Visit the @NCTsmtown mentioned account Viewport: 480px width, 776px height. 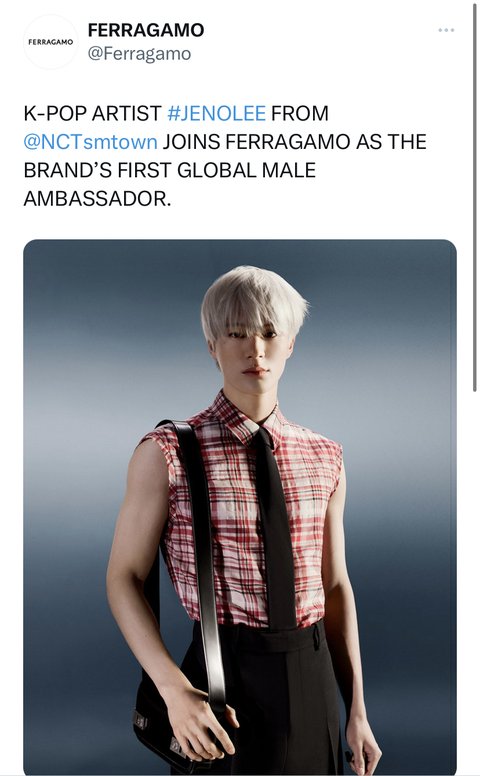click(91, 142)
